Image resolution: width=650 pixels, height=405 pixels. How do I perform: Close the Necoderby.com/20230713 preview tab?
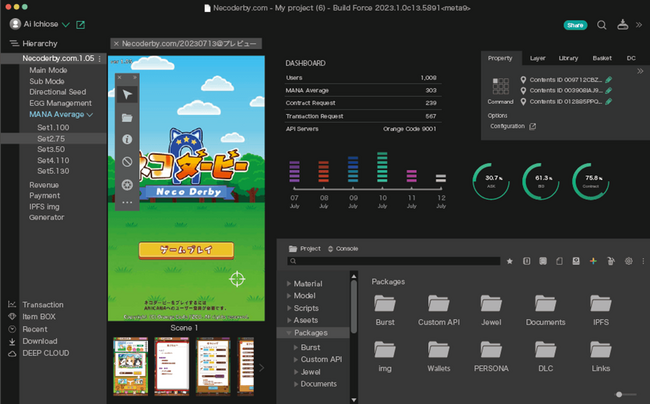click(x=116, y=44)
